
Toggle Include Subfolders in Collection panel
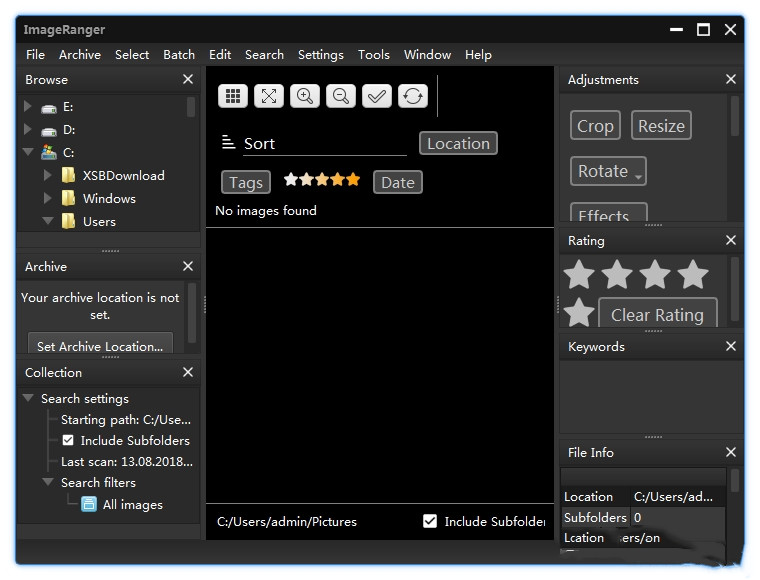pos(68,440)
